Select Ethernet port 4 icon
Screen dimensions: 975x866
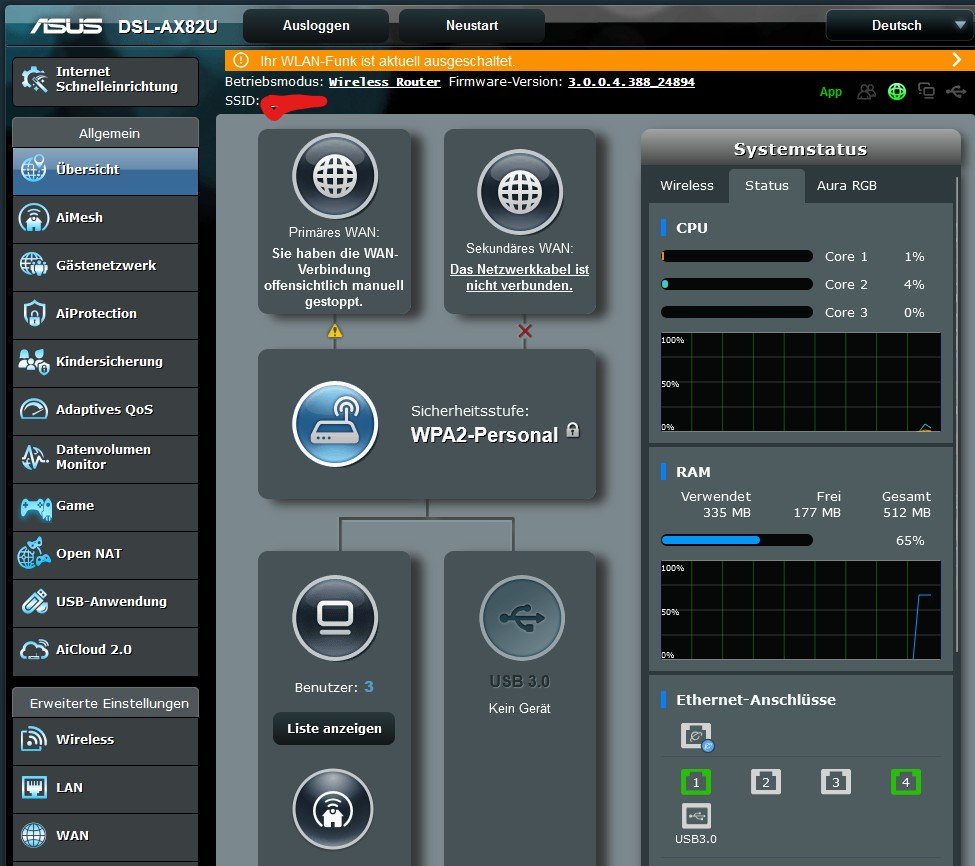point(906,782)
